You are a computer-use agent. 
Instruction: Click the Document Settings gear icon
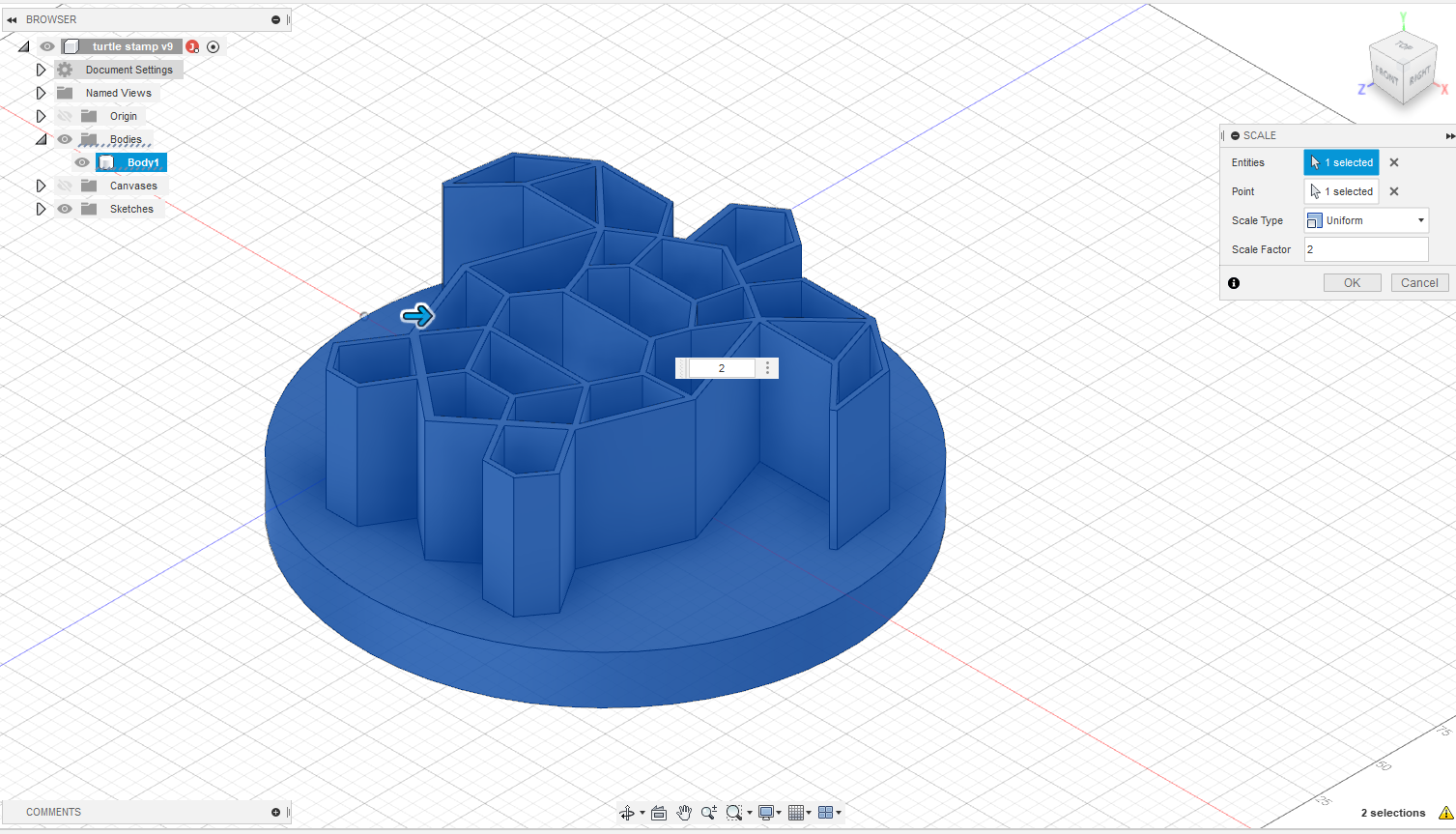65,70
